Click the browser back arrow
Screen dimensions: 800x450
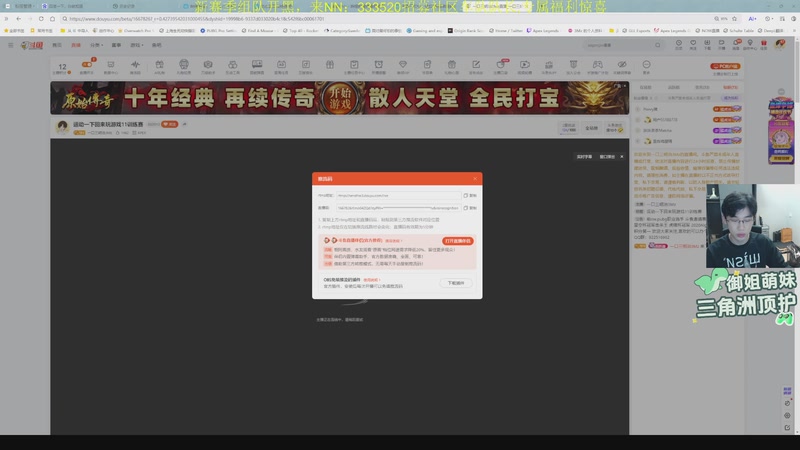(18, 19)
